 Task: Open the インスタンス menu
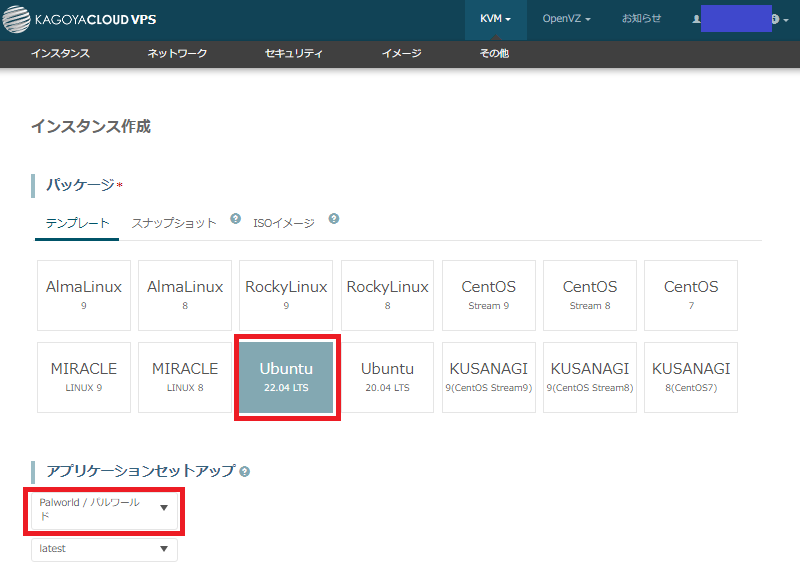click(60, 54)
